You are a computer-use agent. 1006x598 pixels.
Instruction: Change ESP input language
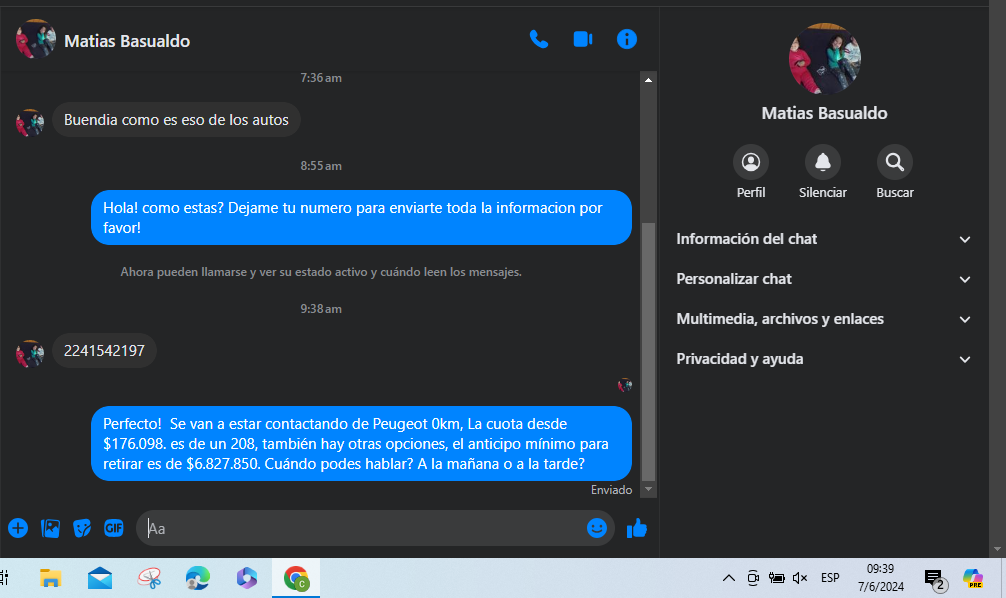(x=830, y=578)
